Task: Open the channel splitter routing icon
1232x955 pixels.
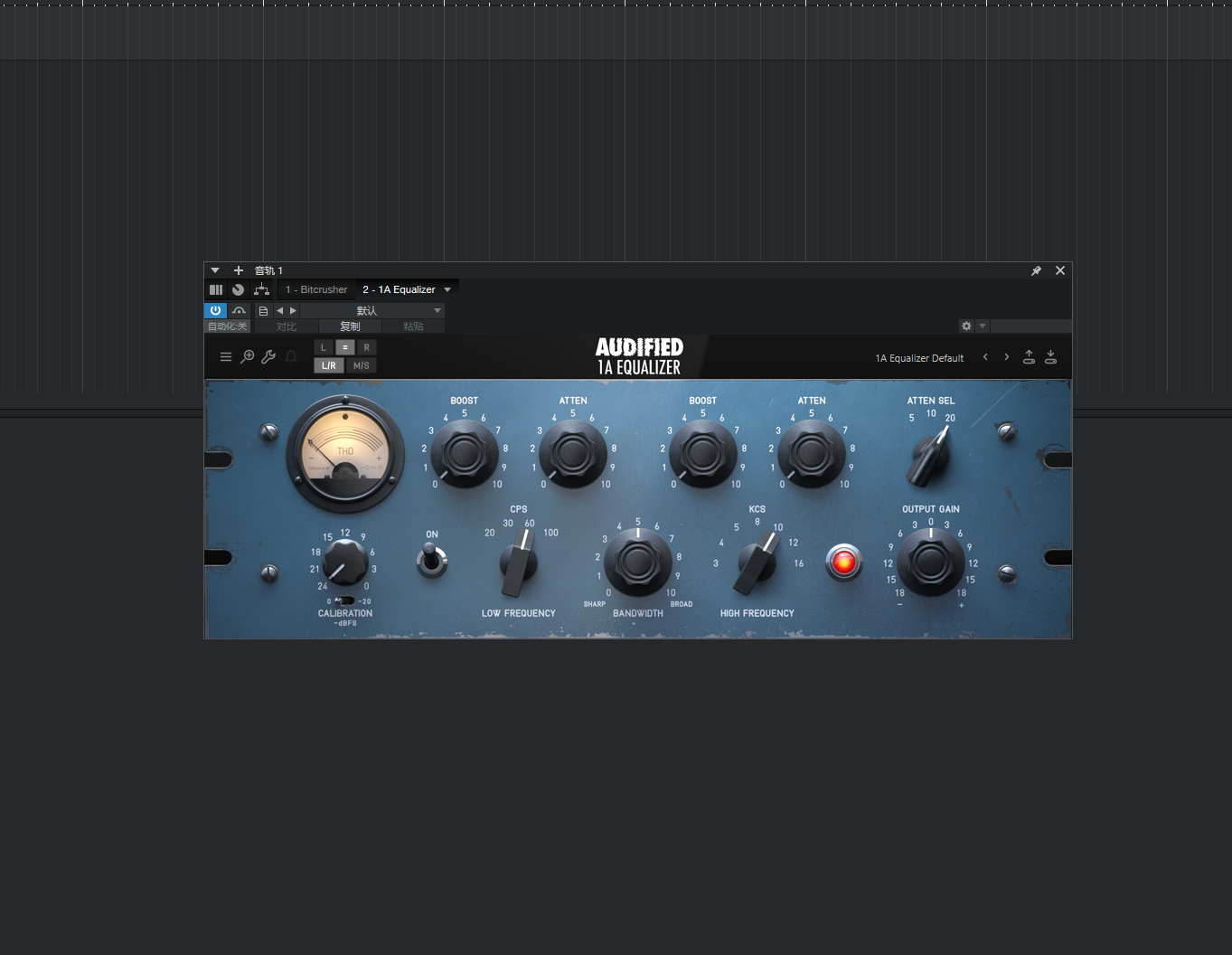Action: pos(261,289)
